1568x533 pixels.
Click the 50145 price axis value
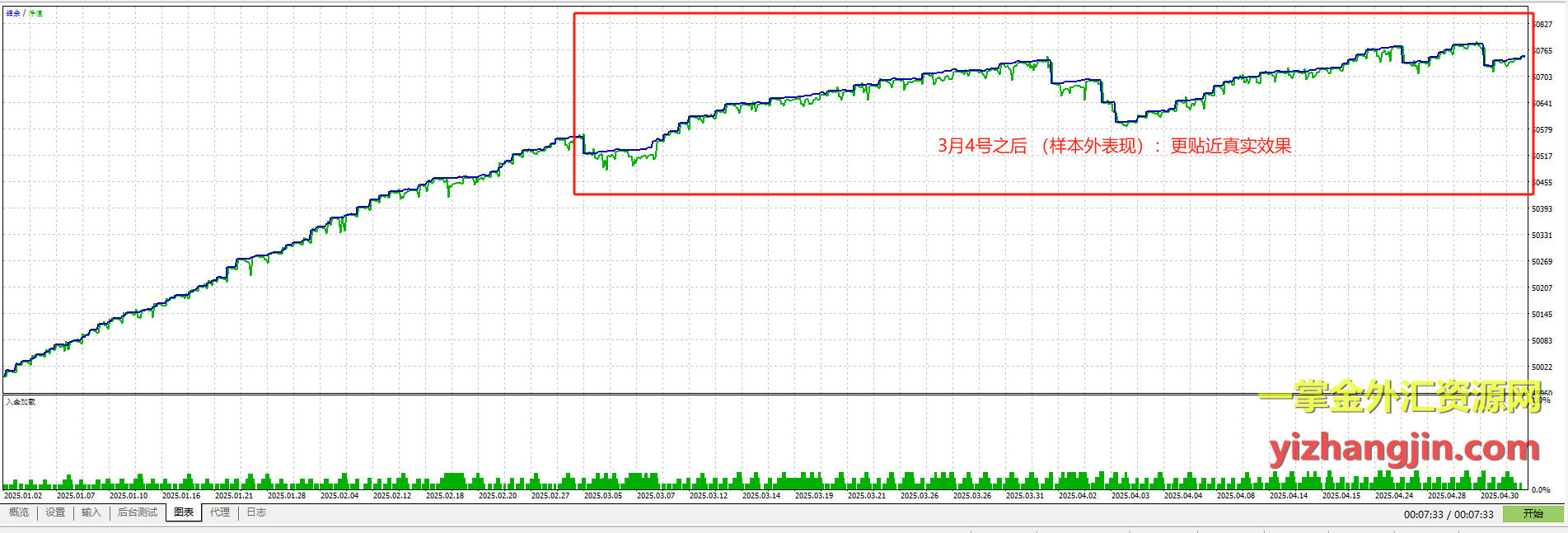[1542, 315]
